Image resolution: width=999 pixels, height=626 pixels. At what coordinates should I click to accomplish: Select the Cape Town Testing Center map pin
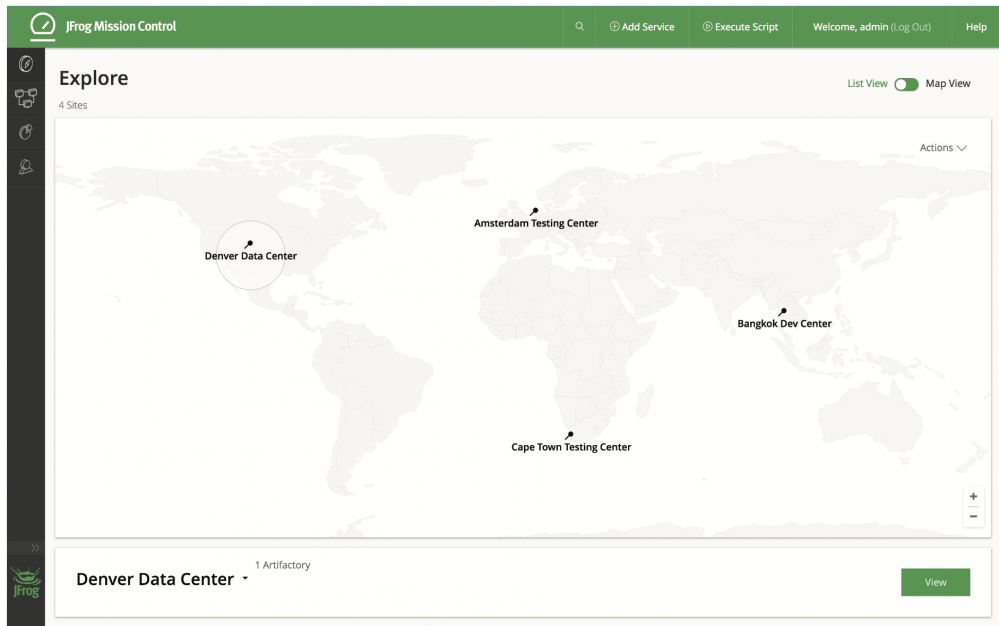569,436
